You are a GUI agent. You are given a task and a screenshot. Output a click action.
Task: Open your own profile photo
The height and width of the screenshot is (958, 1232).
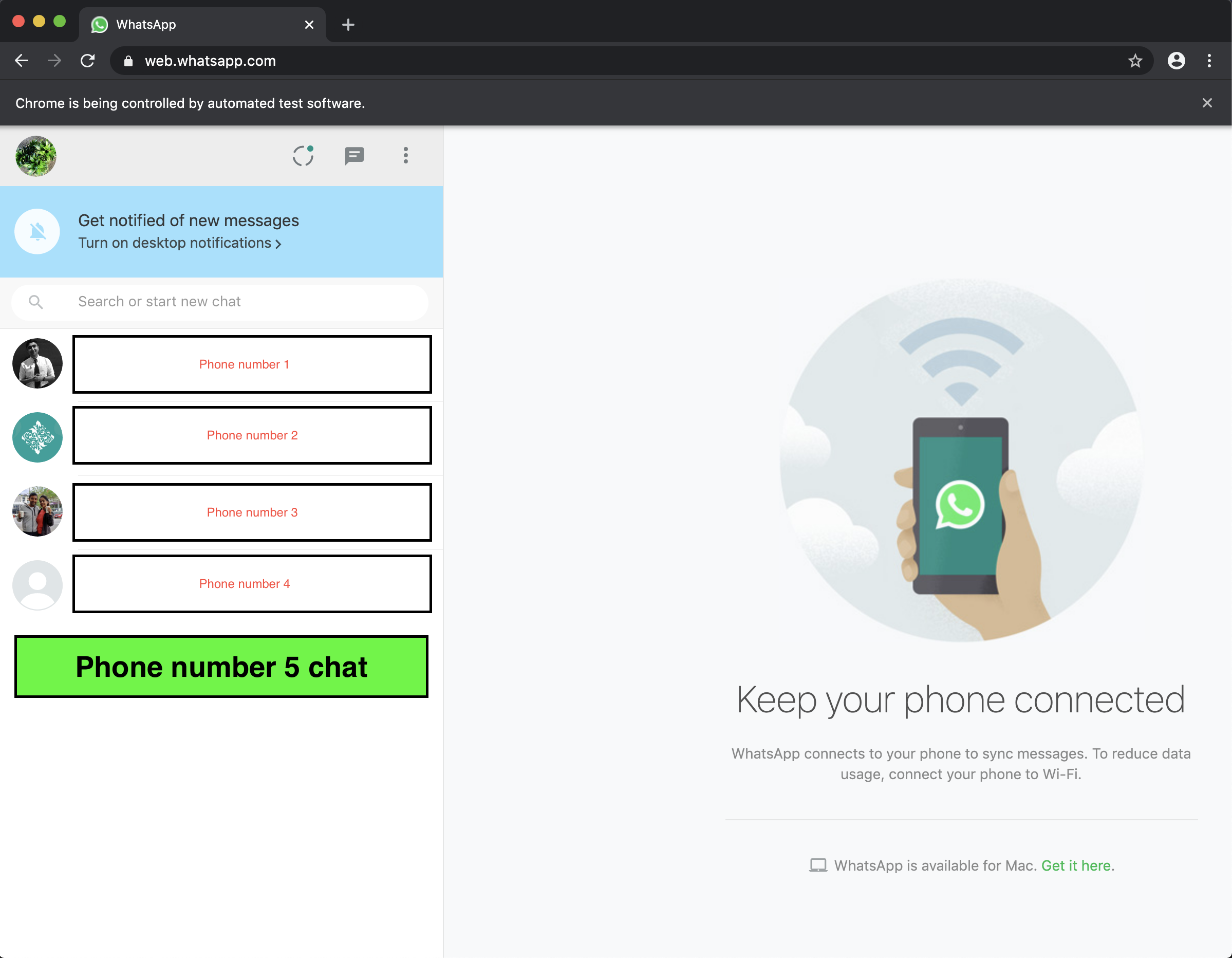(x=36, y=156)
